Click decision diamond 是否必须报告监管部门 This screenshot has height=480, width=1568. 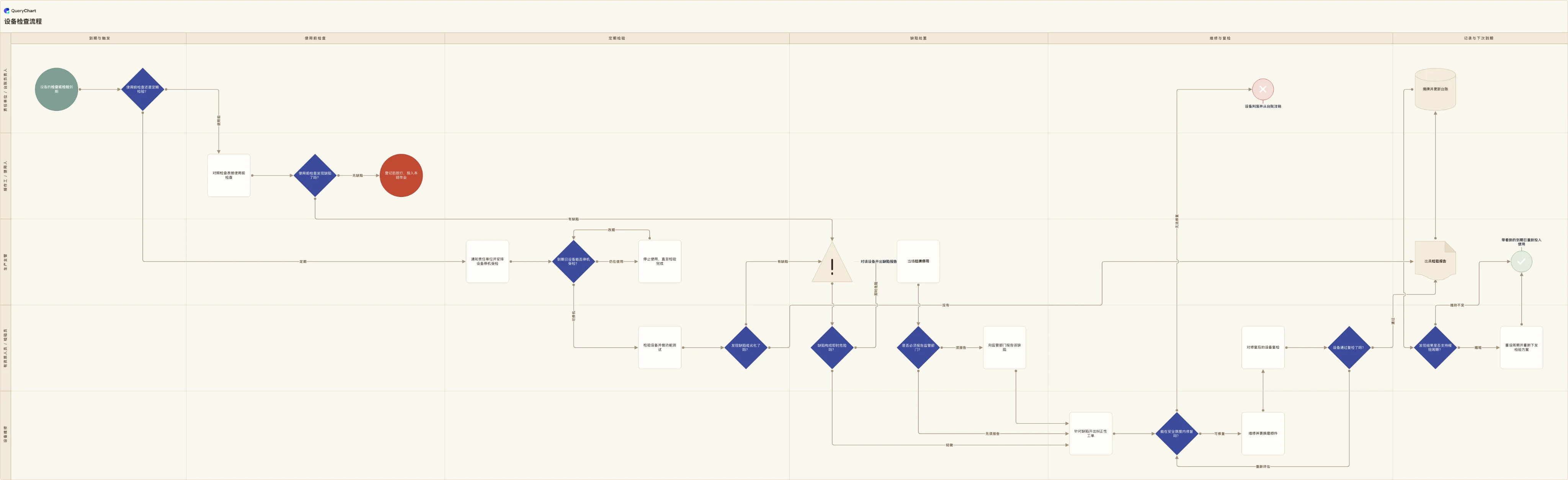pos(918,347)
